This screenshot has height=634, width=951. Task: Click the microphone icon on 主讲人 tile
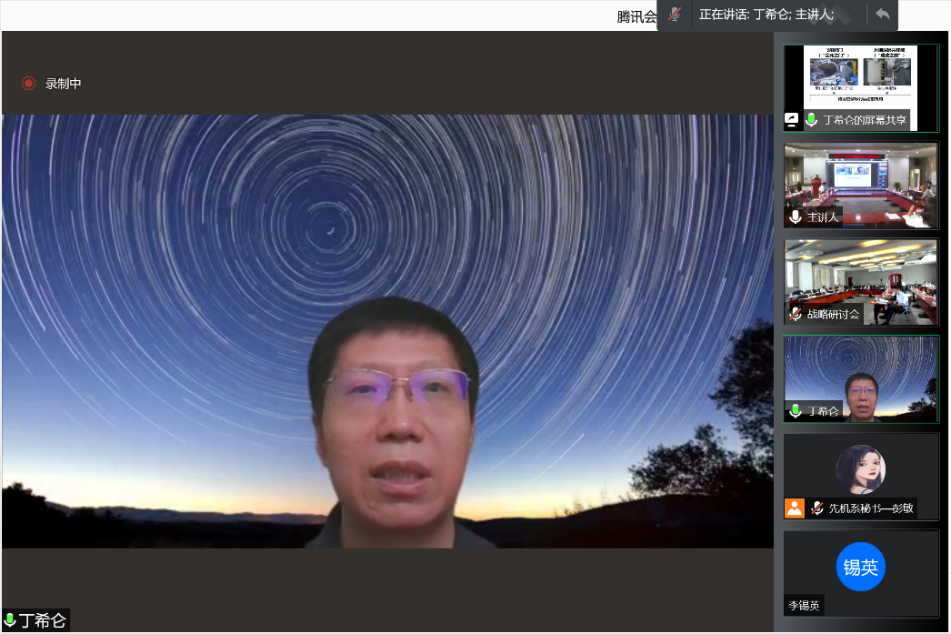click(x=796, y=217)
